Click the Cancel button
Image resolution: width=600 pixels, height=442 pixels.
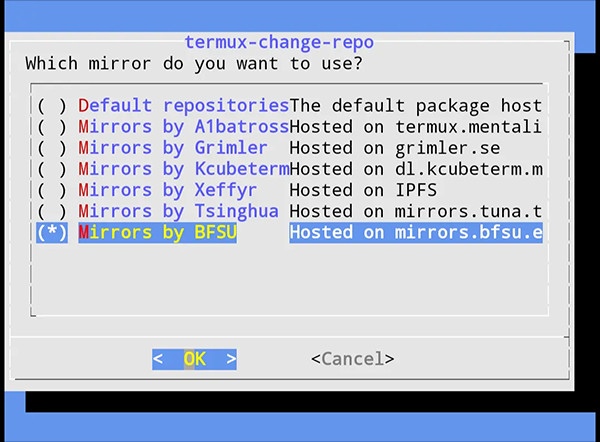pos(352,358)
